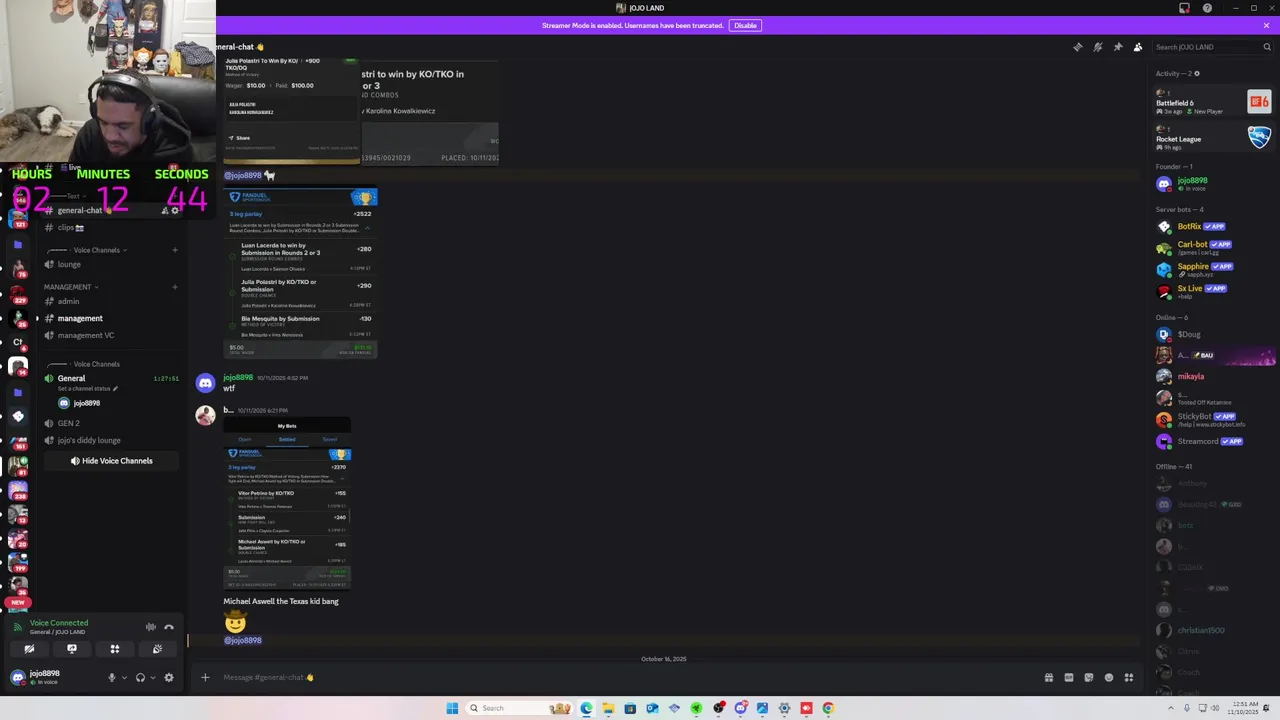Open Activity settings gear in member list
This screenshot has height=720, width=1280.
click(x=1197, y=73)
